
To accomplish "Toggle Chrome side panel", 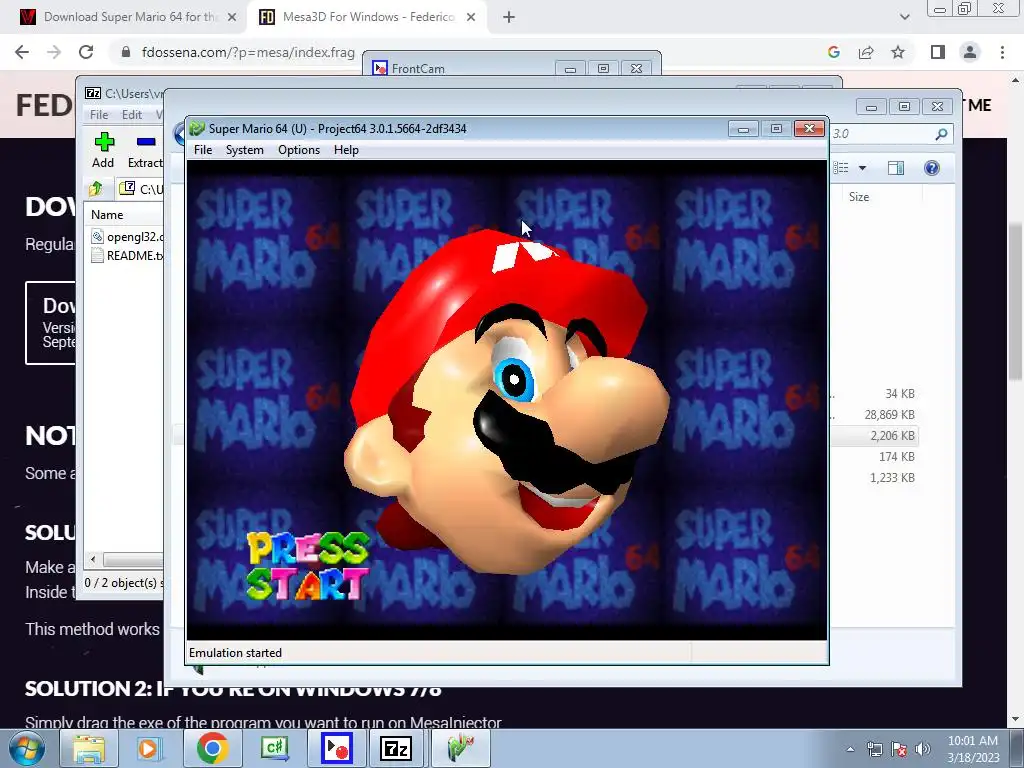I will click(x=938, y=52).
